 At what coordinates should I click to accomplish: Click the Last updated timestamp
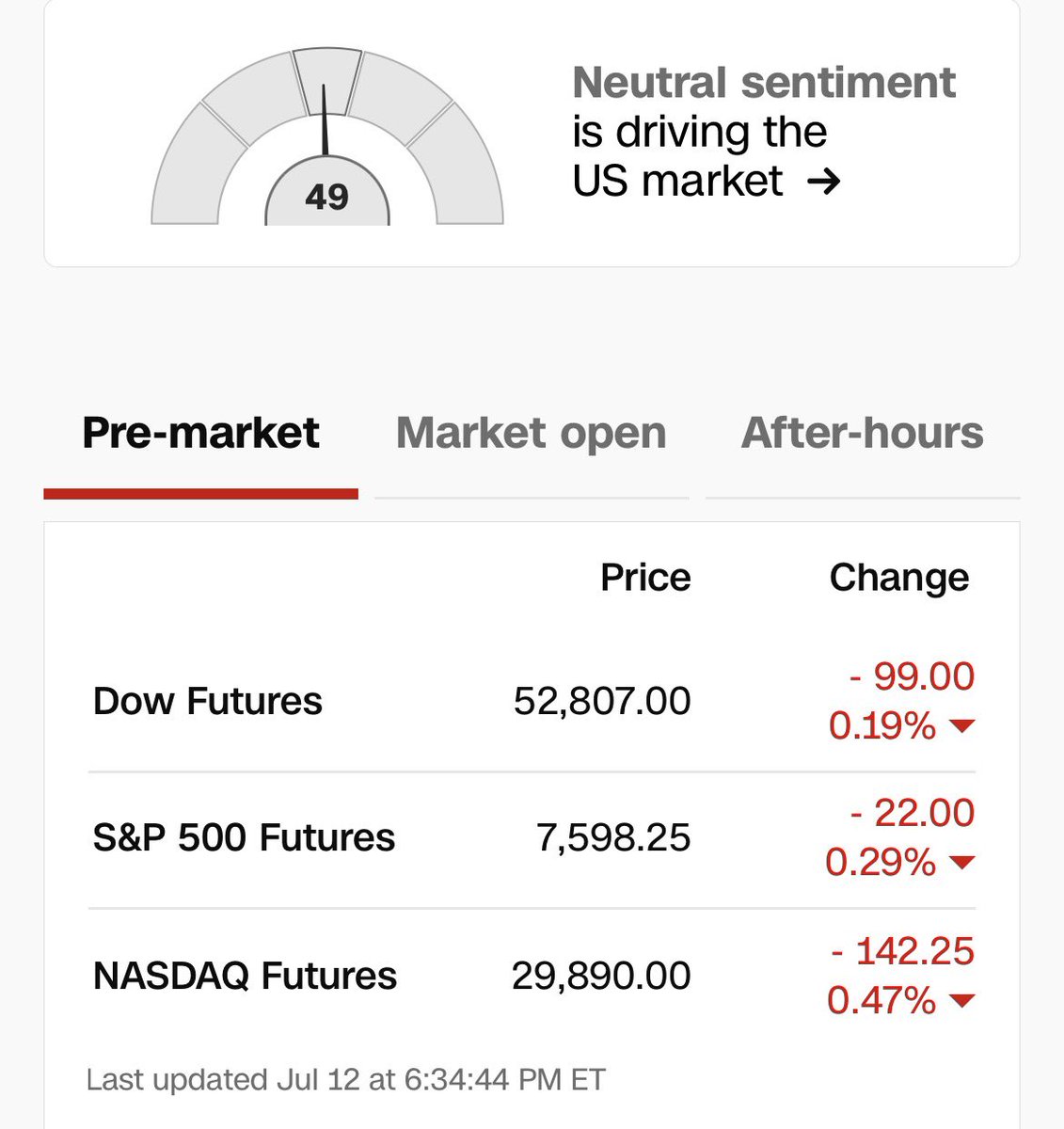click(346, 1080)
